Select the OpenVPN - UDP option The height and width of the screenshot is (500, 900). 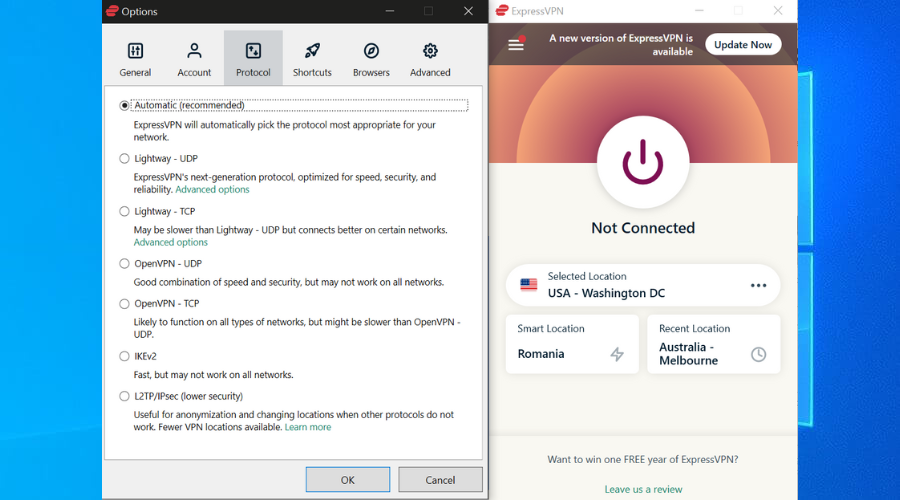point(124,263)
